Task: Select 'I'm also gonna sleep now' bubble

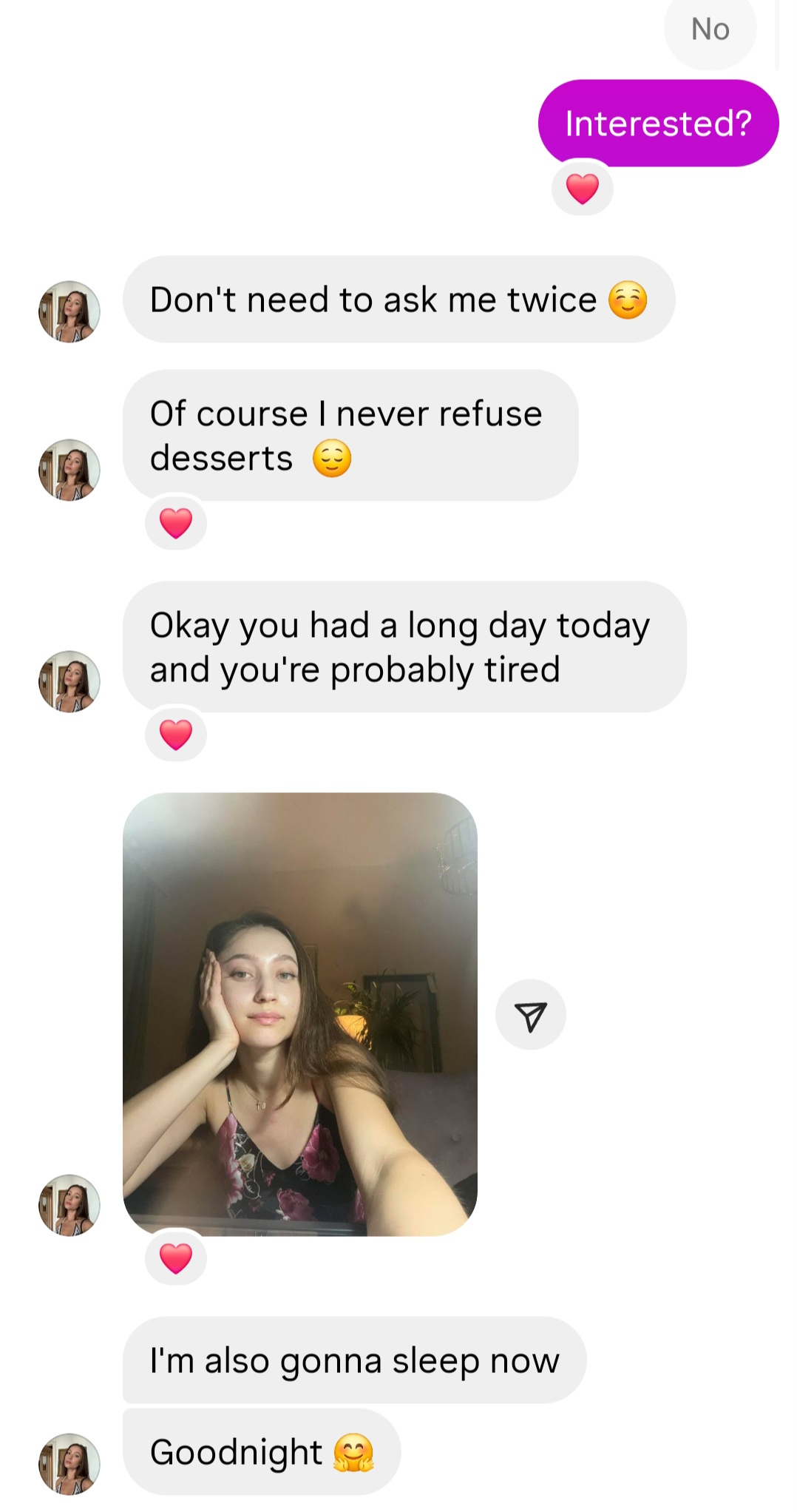Action: 355,1360
